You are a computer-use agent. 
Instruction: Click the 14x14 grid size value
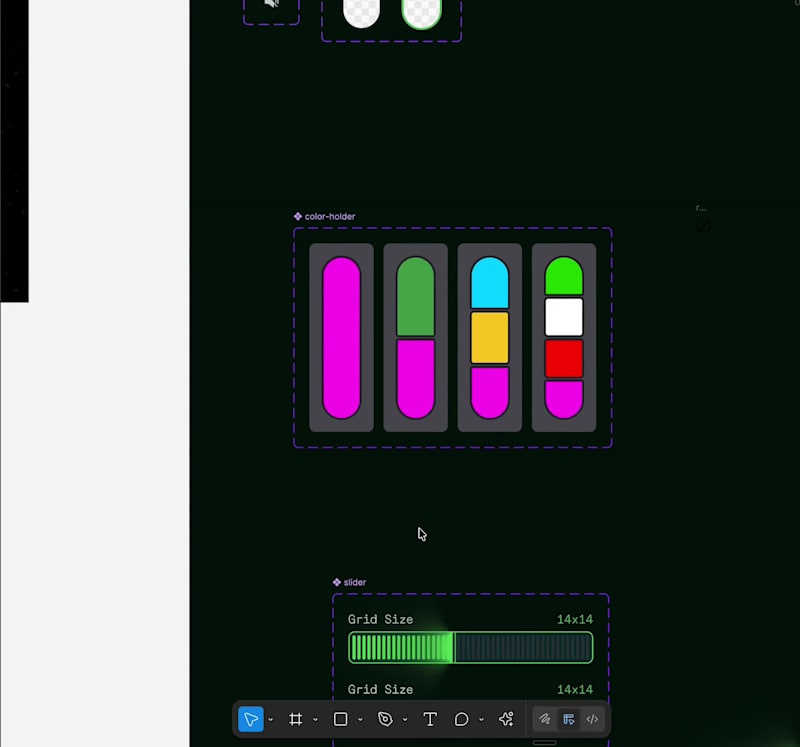(x=575, y=619)
